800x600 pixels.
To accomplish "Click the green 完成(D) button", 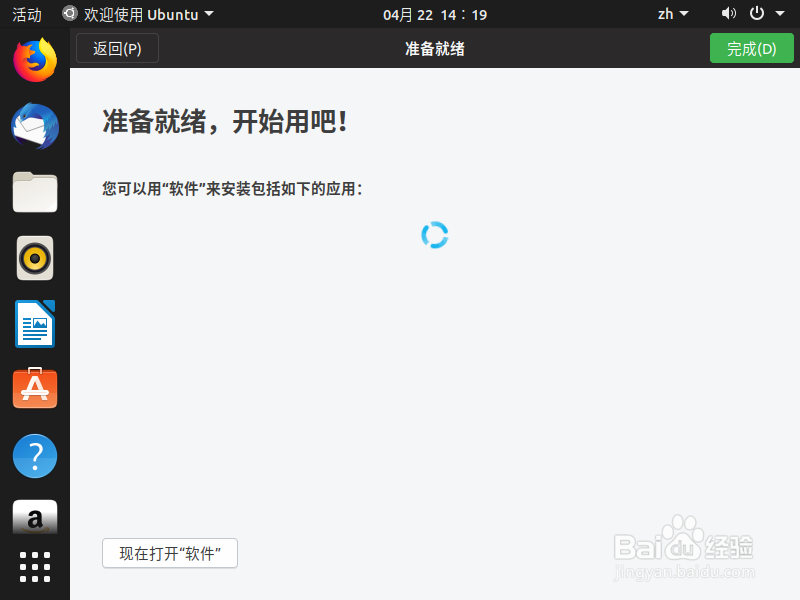I will coord(752,48).
